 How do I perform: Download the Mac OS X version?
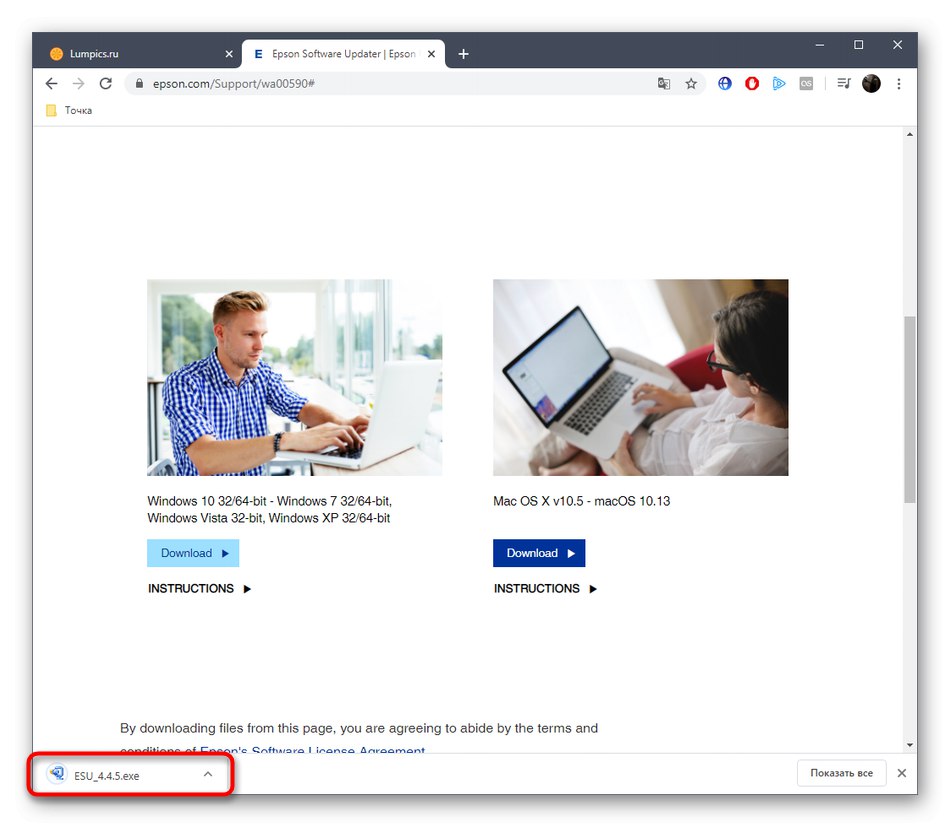[x=539, y=553]
